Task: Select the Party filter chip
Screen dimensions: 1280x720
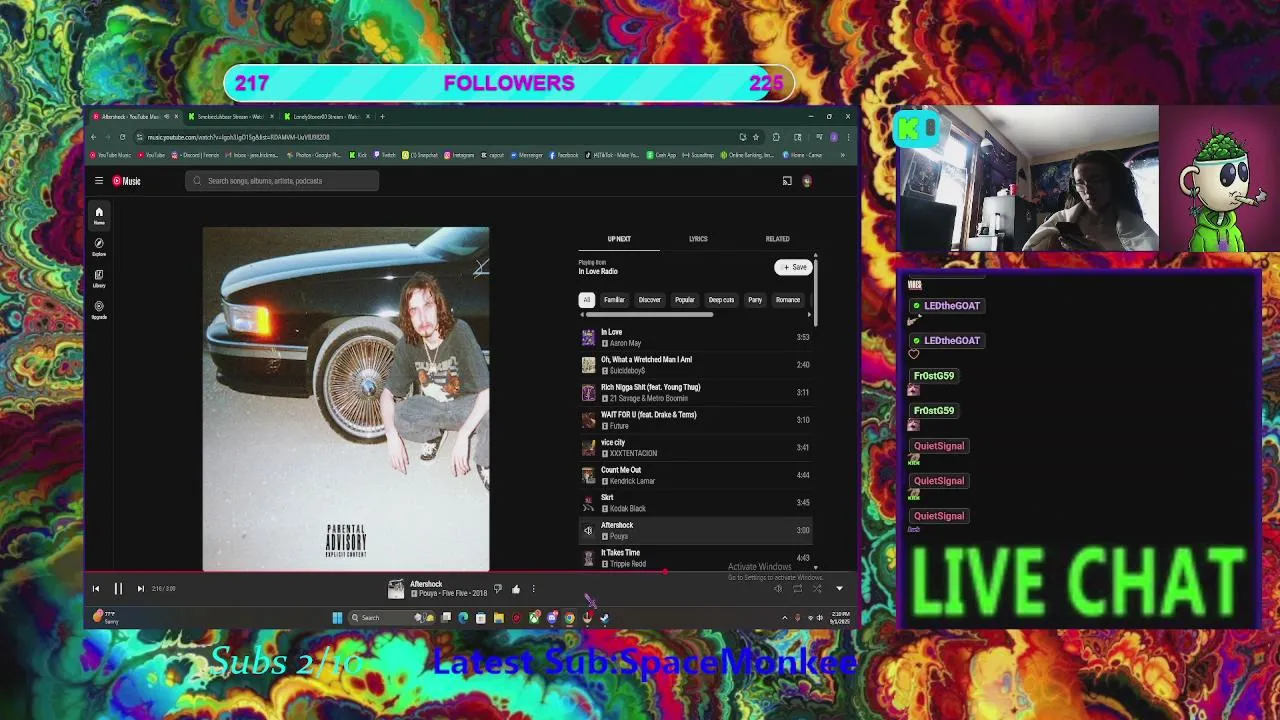Action: point(755,300)
